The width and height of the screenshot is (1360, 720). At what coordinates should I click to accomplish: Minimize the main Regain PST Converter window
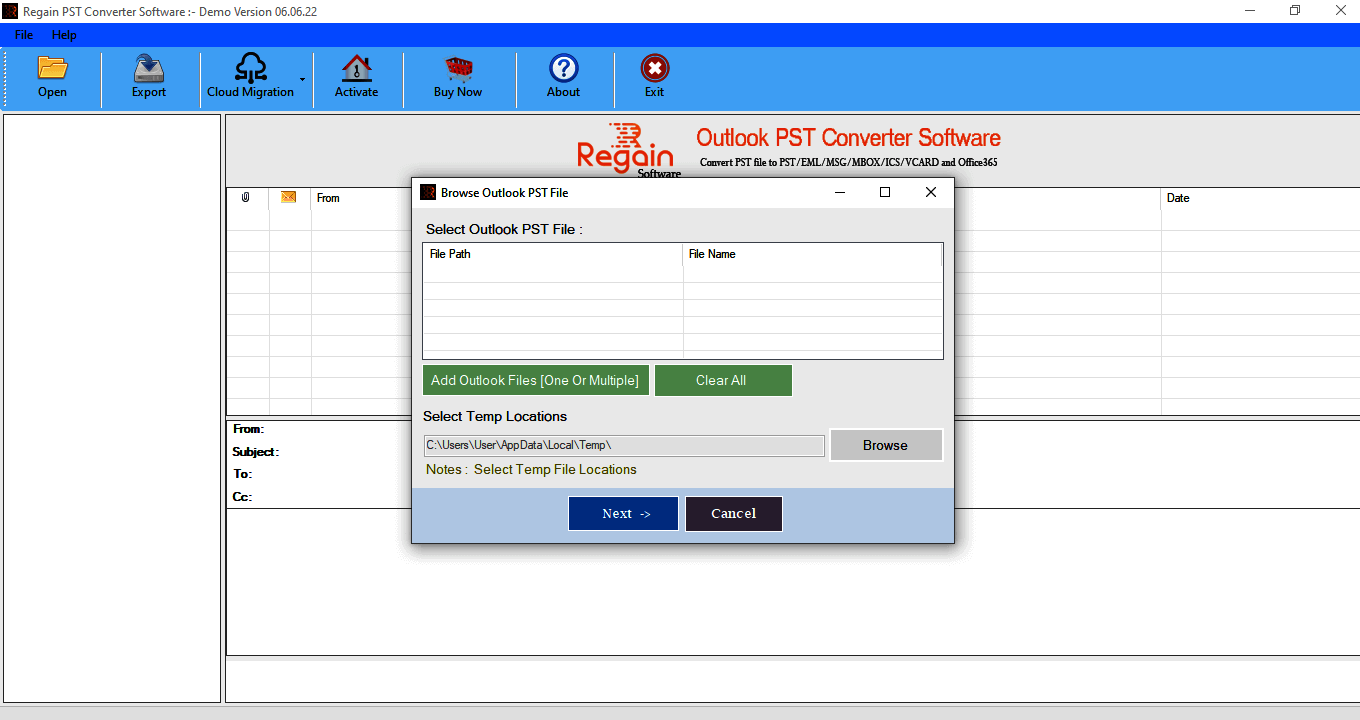(x=1250, y=11)
